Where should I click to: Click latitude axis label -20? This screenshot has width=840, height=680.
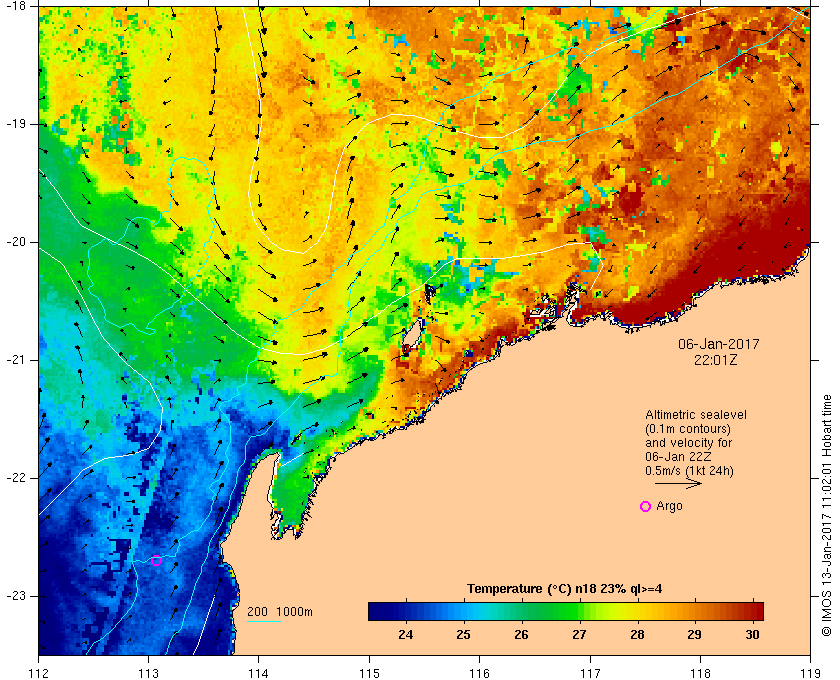[x=16, y=242]
